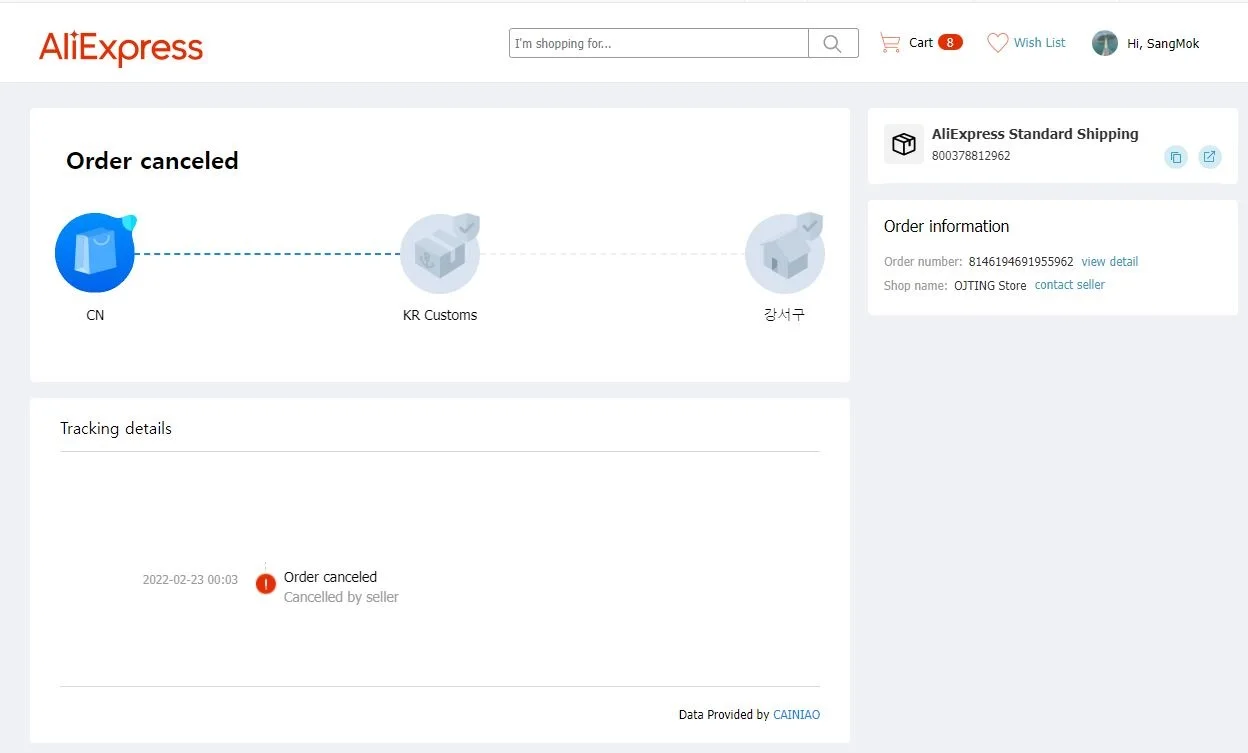
Task: Click the "Order canceled" heading
Action: 152,161
